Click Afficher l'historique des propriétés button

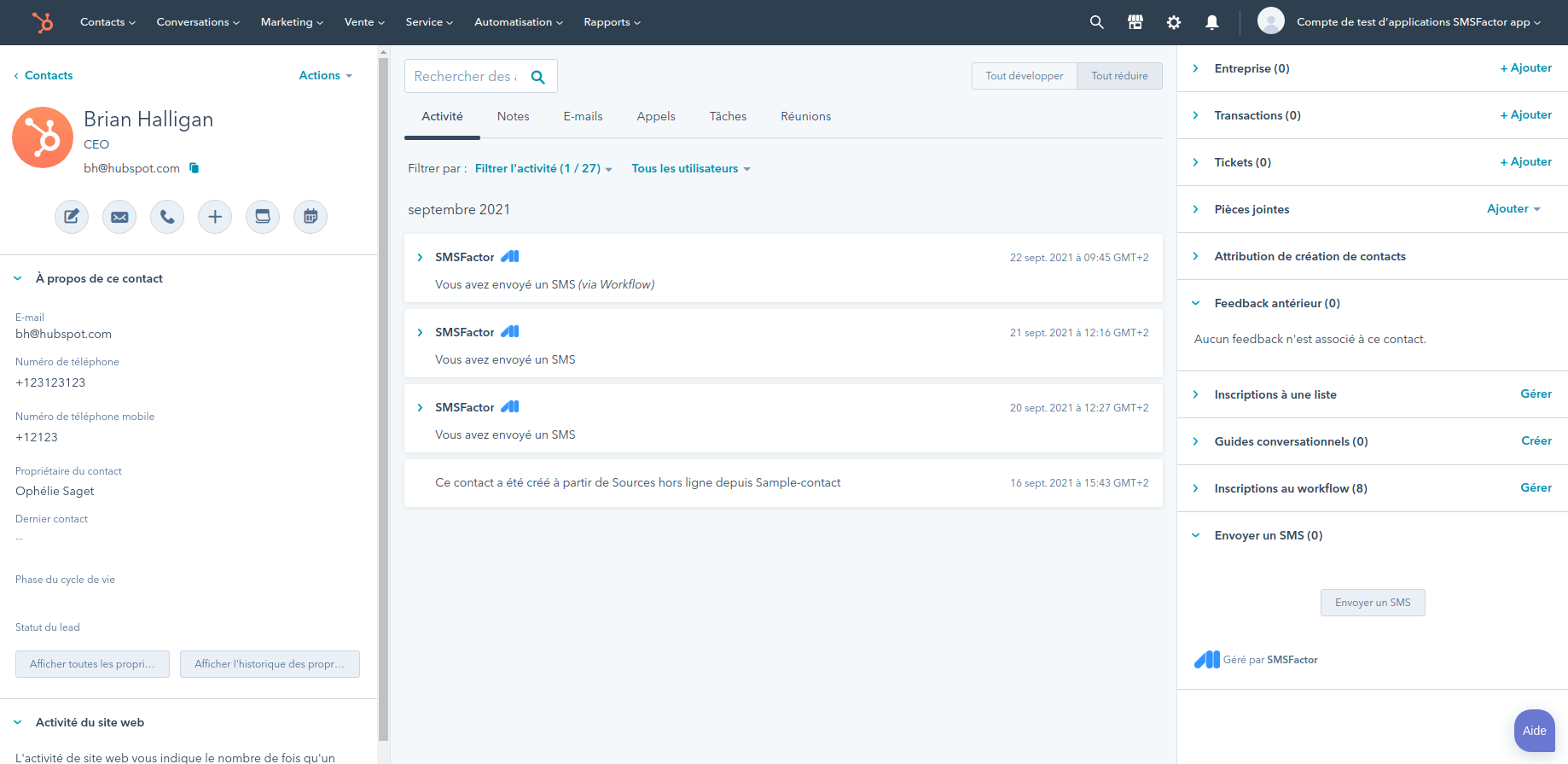[x=270, y=664]
